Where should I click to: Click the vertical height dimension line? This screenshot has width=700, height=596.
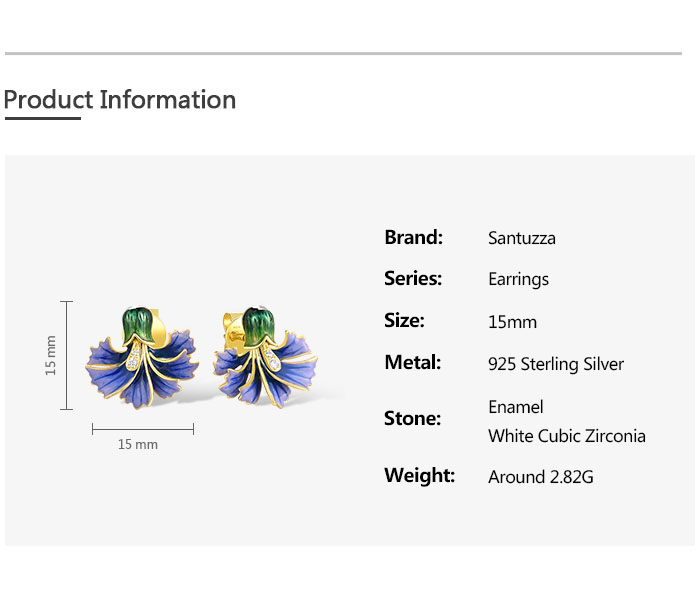tap(67, 355)
